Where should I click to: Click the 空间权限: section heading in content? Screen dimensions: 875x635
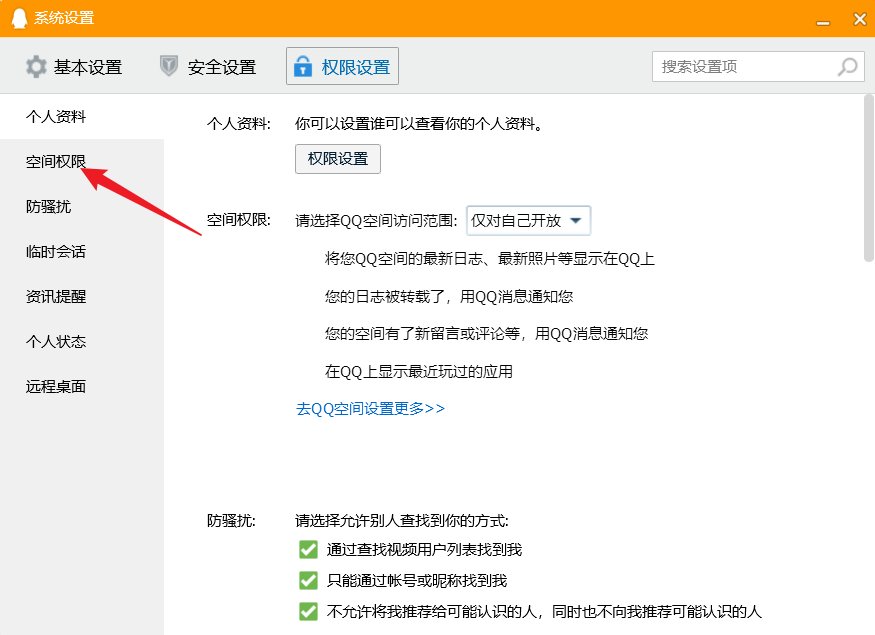click(238, 220)
